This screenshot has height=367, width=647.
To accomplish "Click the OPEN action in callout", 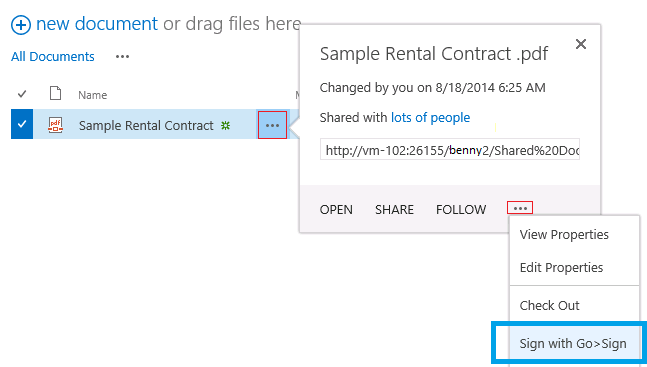I will [336, 210].
